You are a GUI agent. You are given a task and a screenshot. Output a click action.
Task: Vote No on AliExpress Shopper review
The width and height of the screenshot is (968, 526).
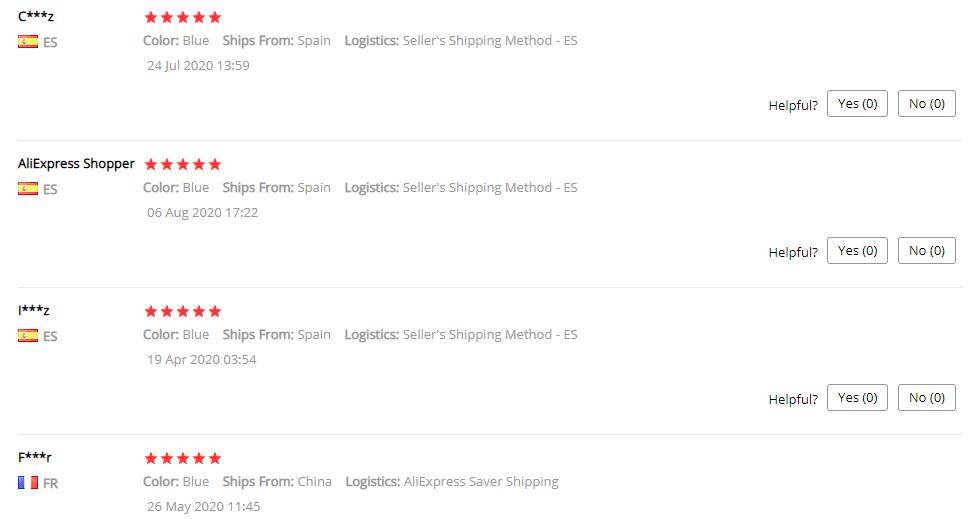pyautogui.click(x=926, y=251)
